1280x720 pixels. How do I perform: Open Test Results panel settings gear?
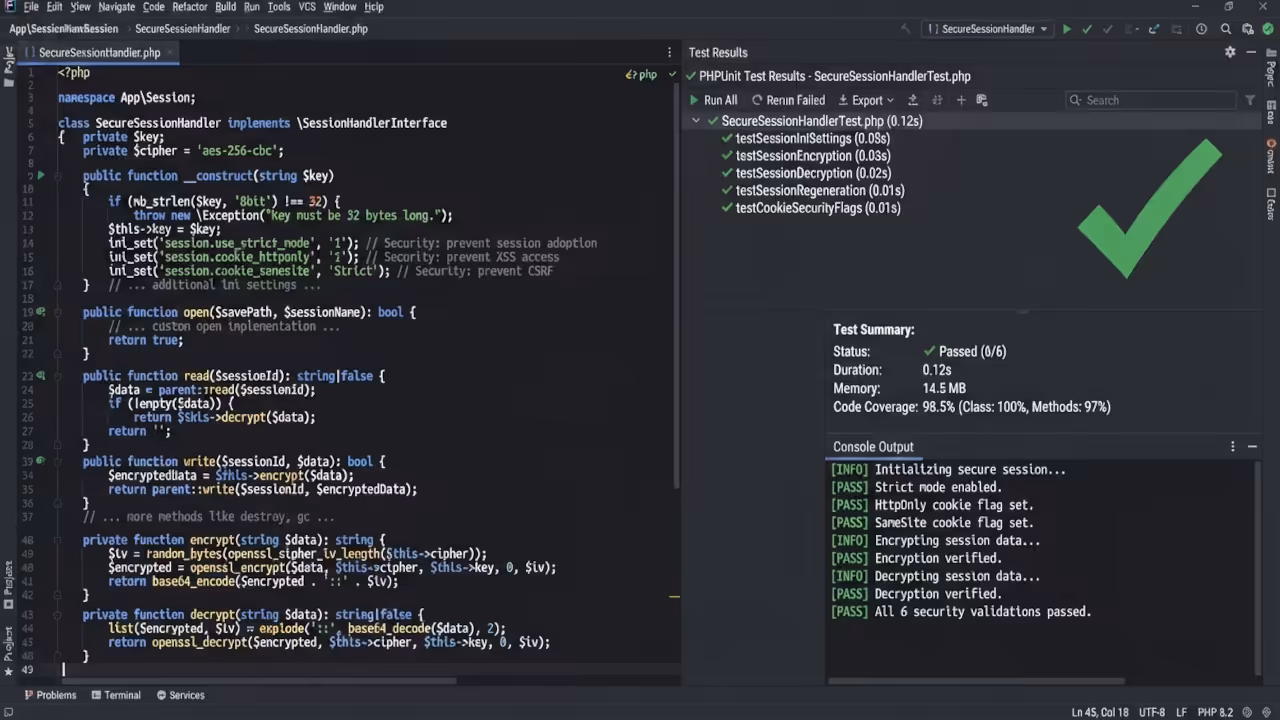point(1230,52)
